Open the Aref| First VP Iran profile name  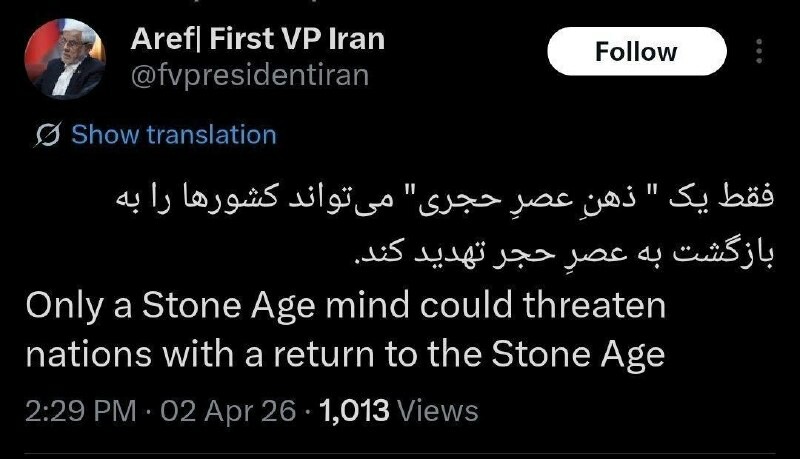tap(257, 40)
